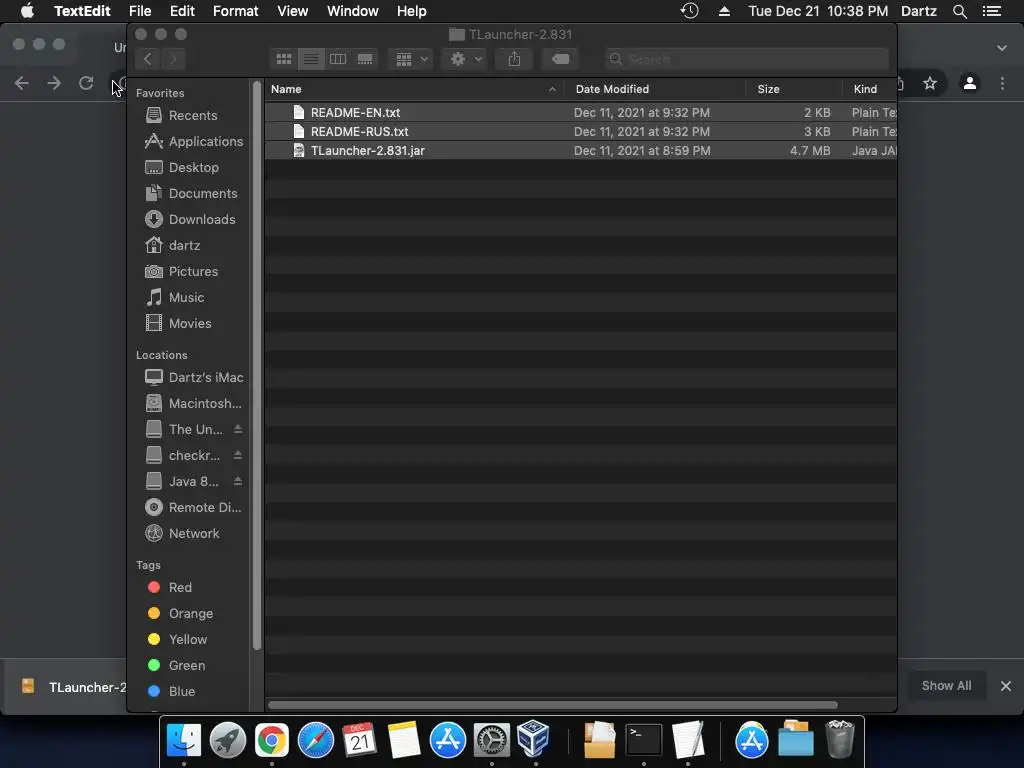Go back in Finder window
This screenshot has height=768, width=1024.
pyautogui.click(x=148, y=59)
